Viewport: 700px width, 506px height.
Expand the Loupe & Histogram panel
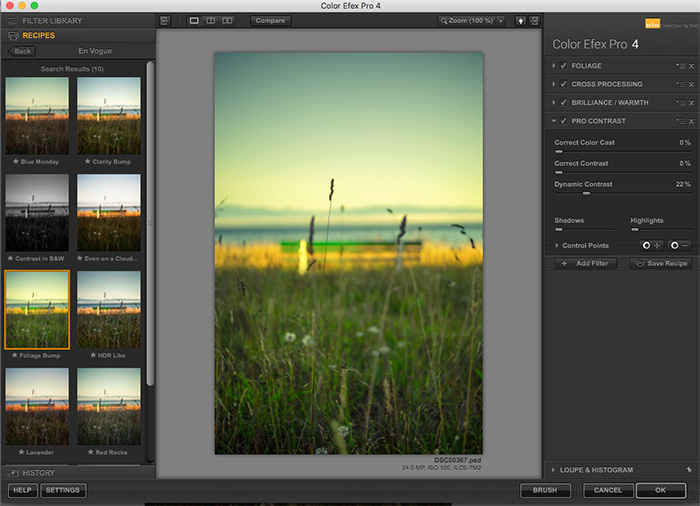[554, 469]
